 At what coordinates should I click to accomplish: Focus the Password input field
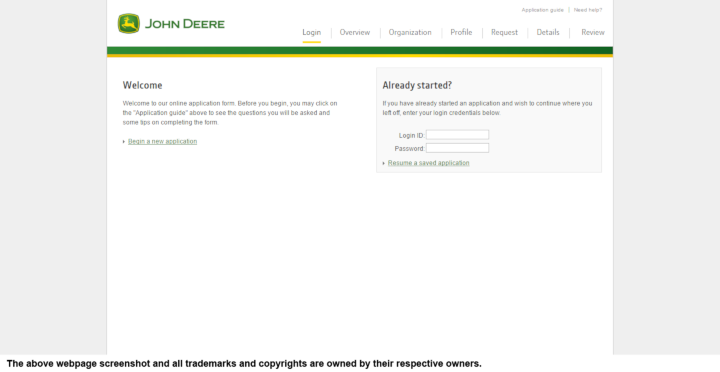[457, 148]
